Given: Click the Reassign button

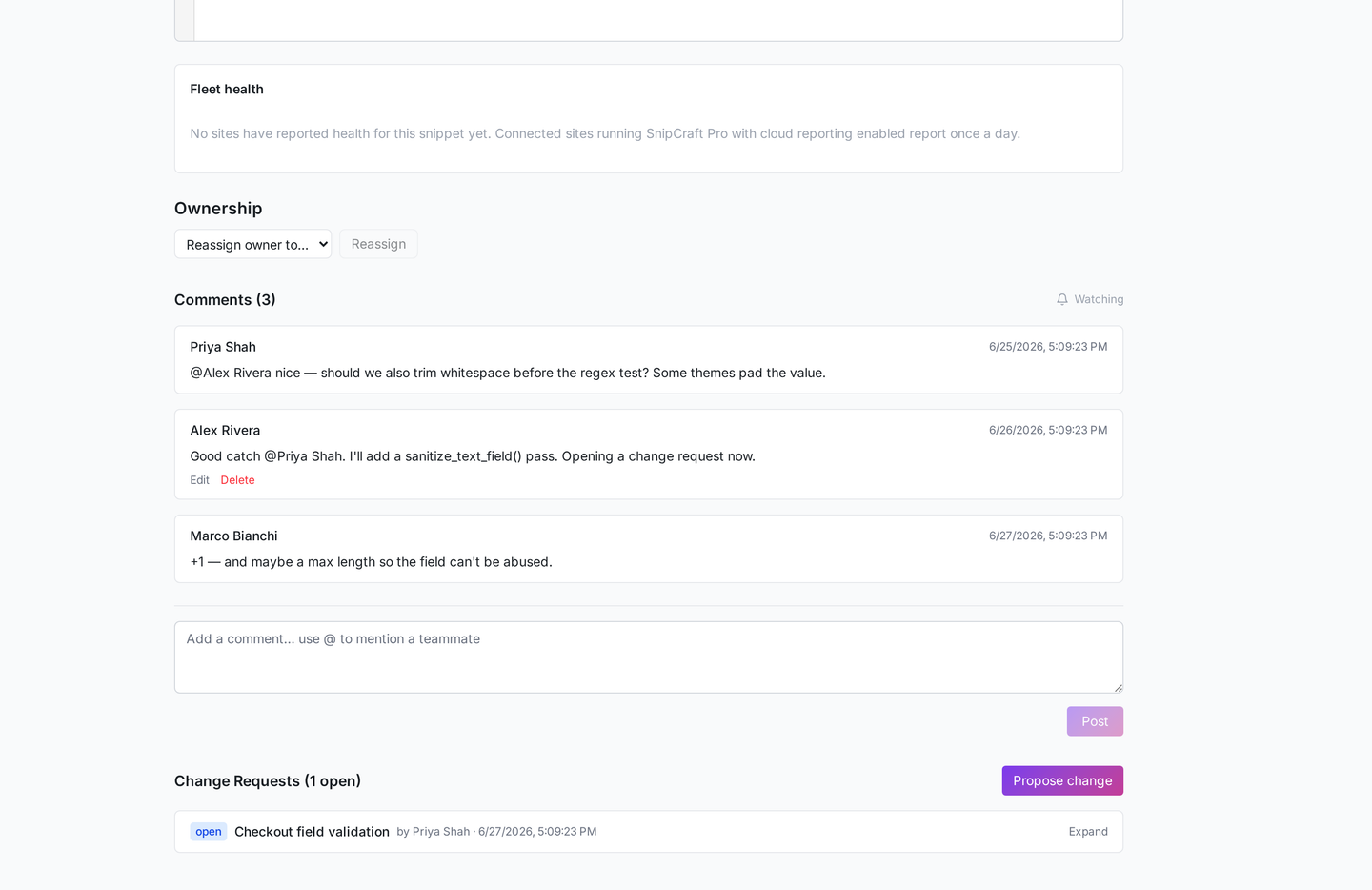Looking at the screenshot, I should (x=378, y=244).
